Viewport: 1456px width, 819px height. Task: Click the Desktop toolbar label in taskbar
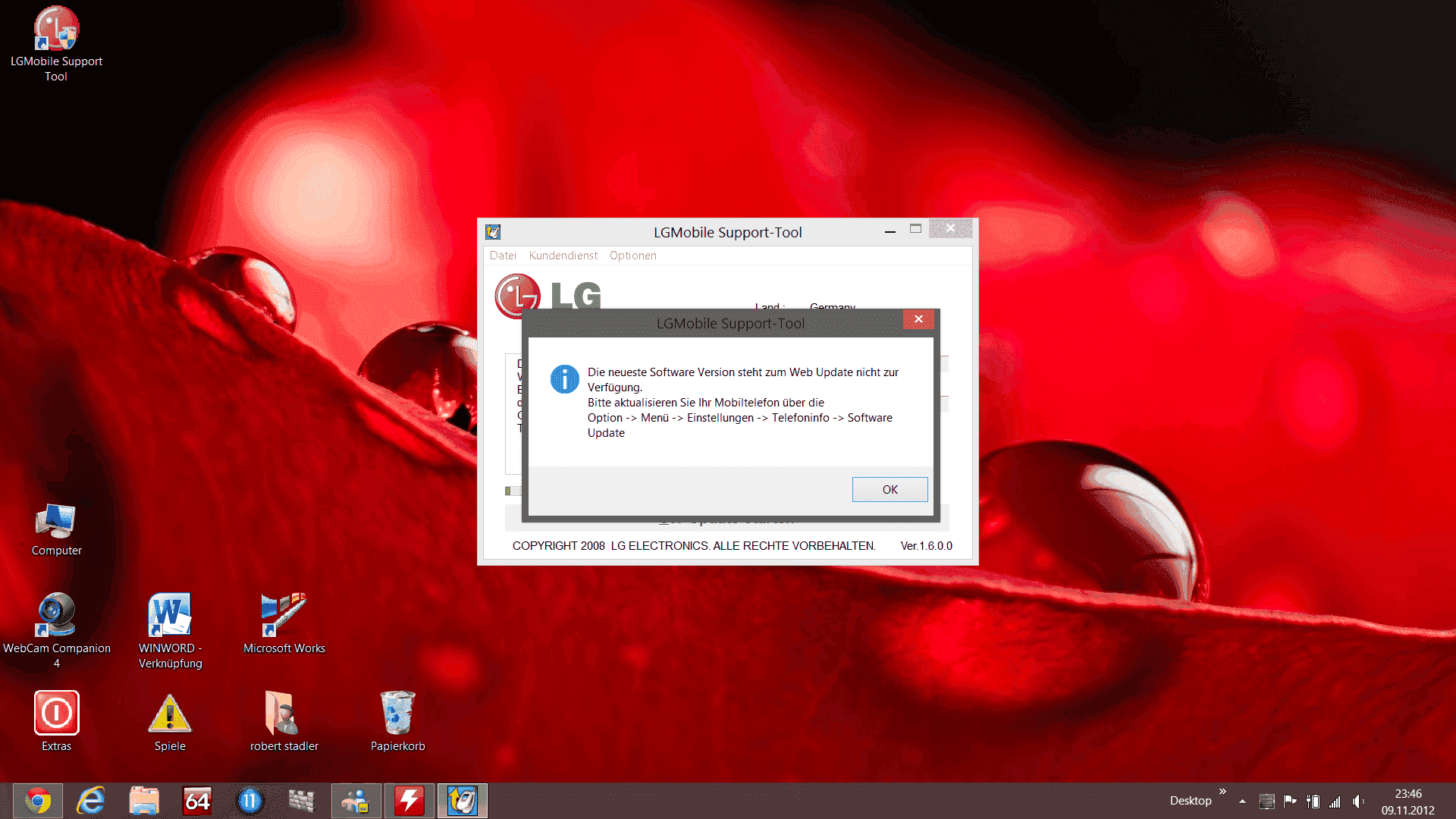[x=1191, y=801]
